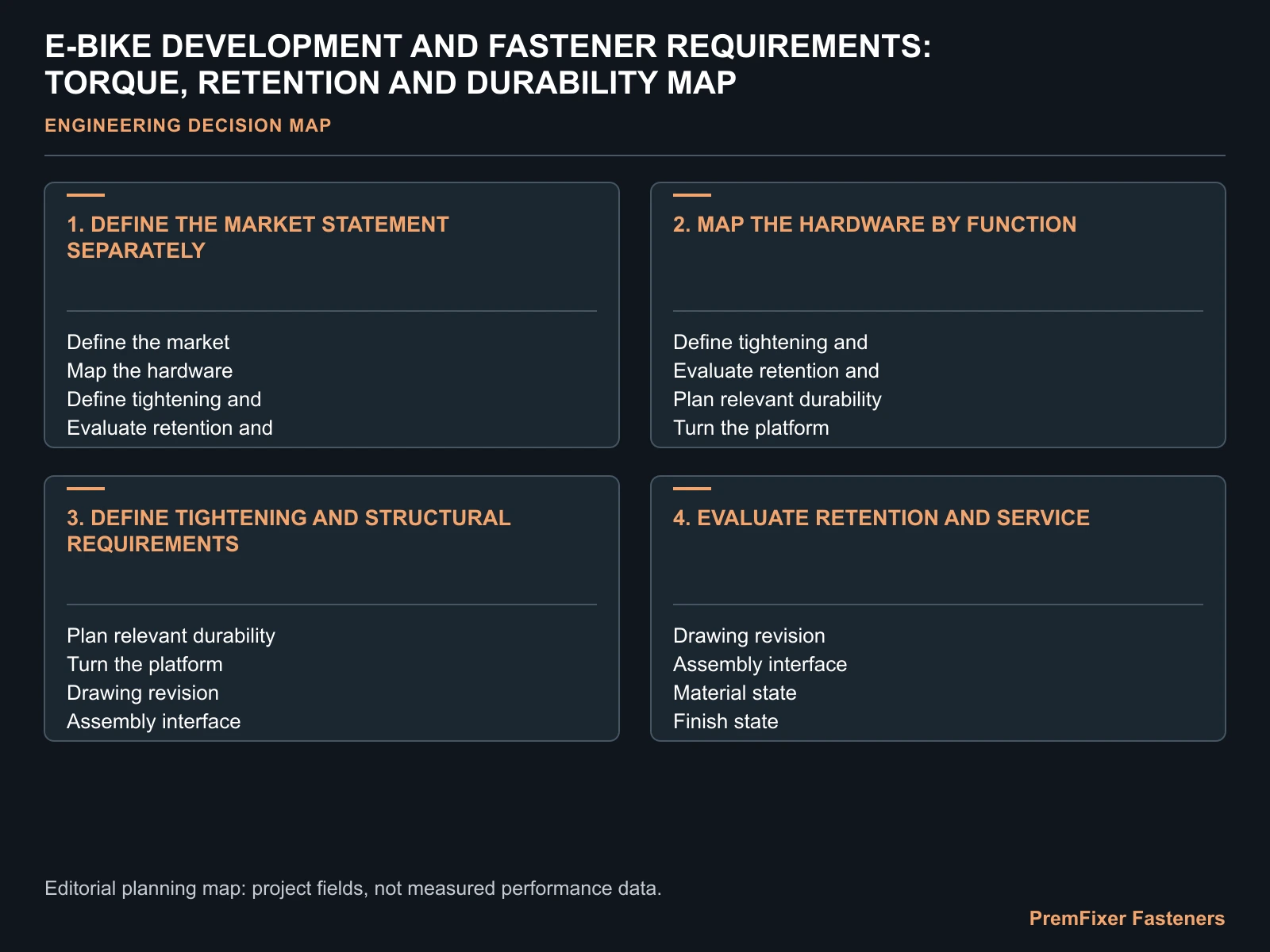
Task: Click "Drawing revision" in card 4
Action: 749,635
